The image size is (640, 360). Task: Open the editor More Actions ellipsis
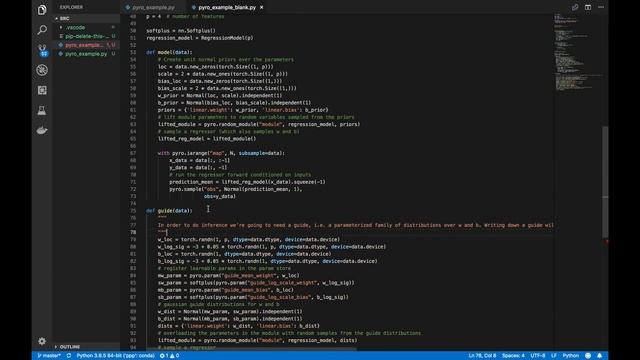pyautogui.click(x=601, y=7)
